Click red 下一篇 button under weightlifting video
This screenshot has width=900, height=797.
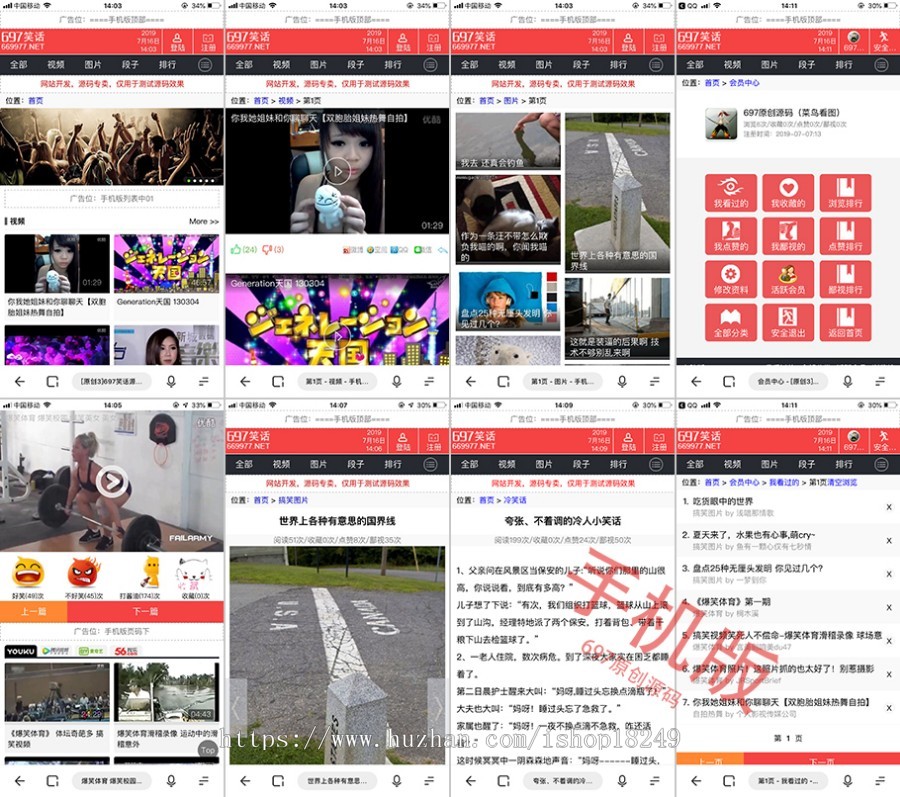[x=146, y=612]
